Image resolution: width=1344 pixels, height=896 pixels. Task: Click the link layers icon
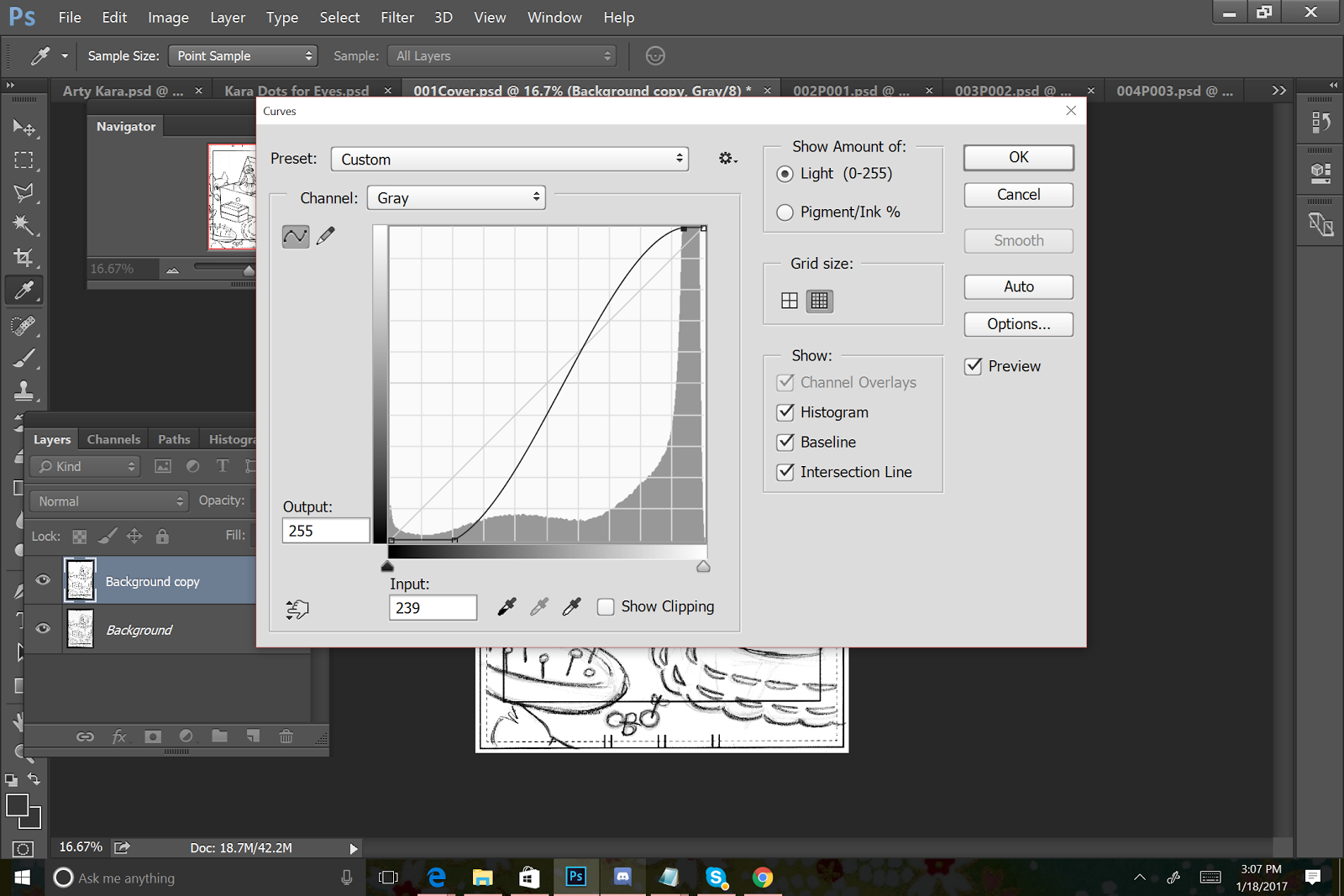85,736
